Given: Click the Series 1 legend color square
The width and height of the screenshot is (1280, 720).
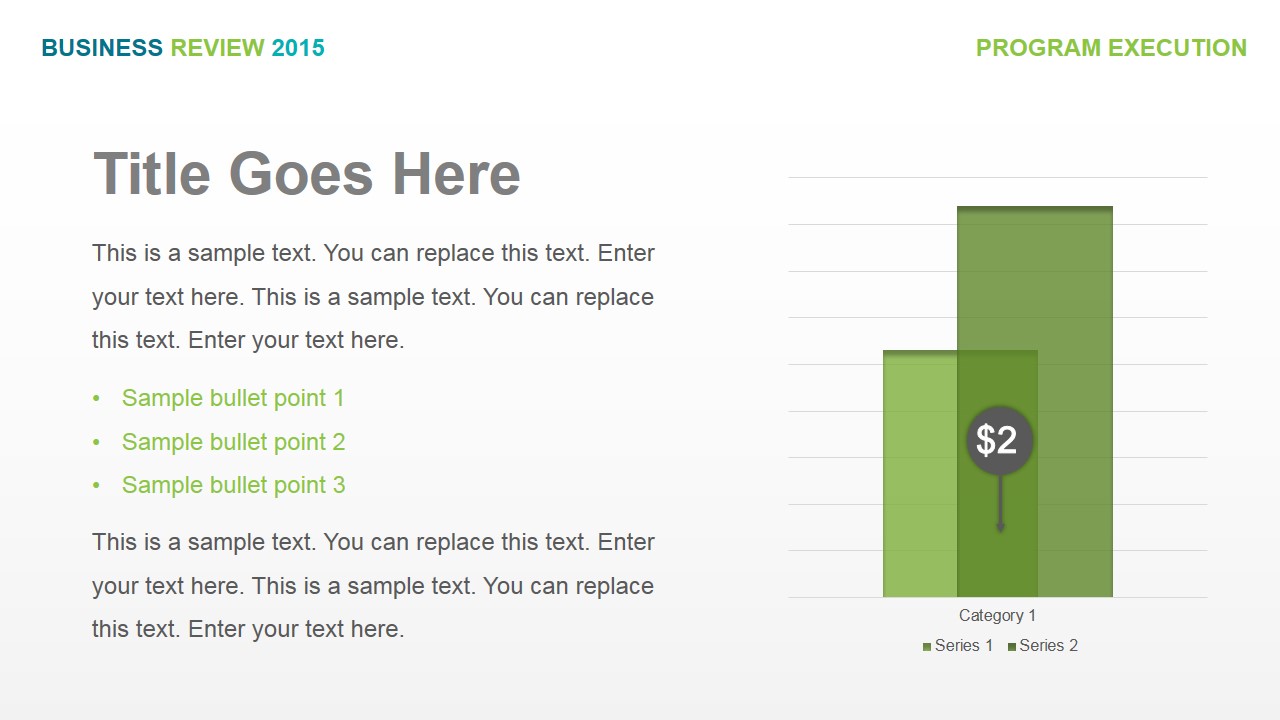Looking at the screenshot, I should coord(927,647).
